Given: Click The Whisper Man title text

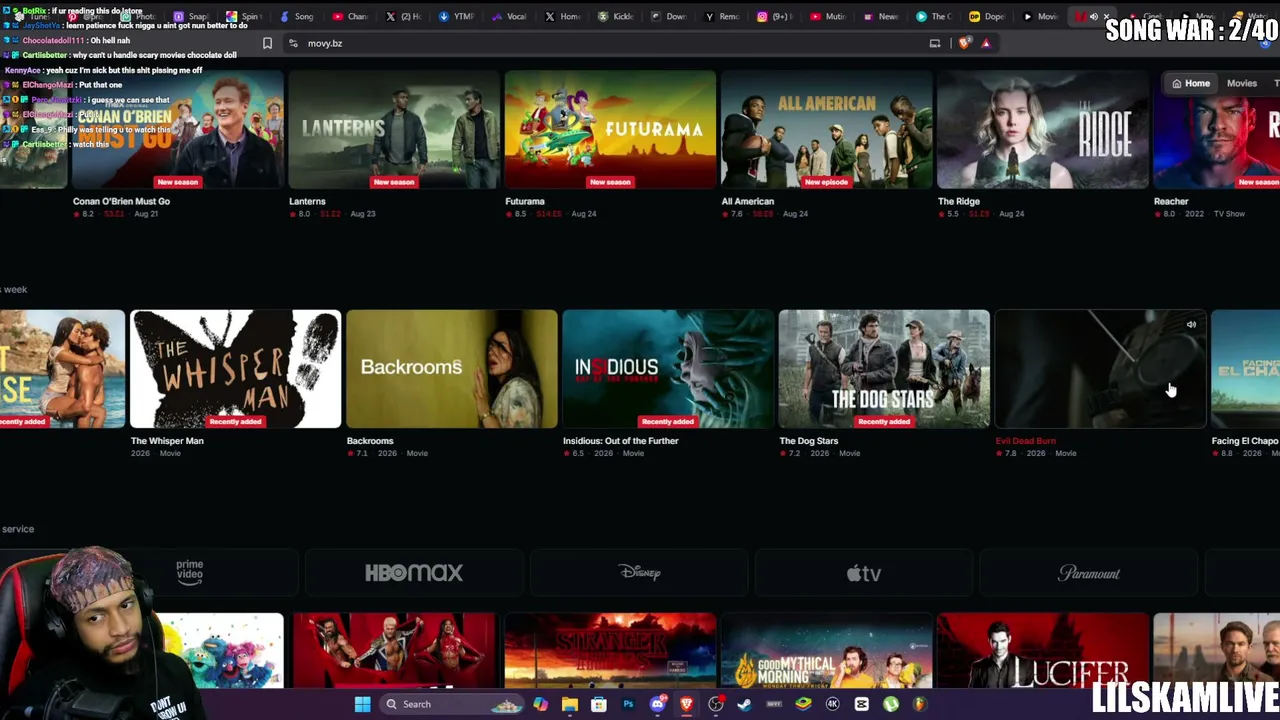Looking at the screenshot, I should [167, 441].
